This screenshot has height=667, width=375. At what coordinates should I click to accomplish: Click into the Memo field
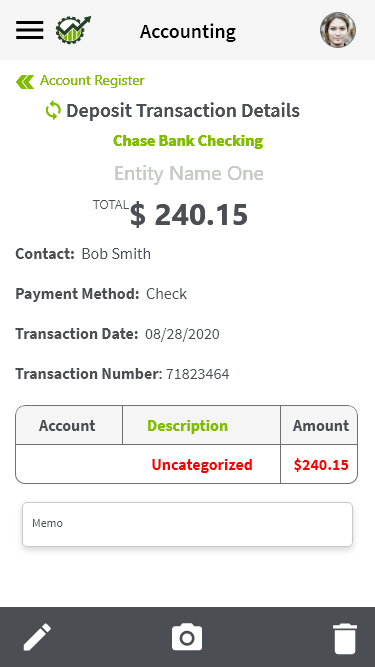188,524
